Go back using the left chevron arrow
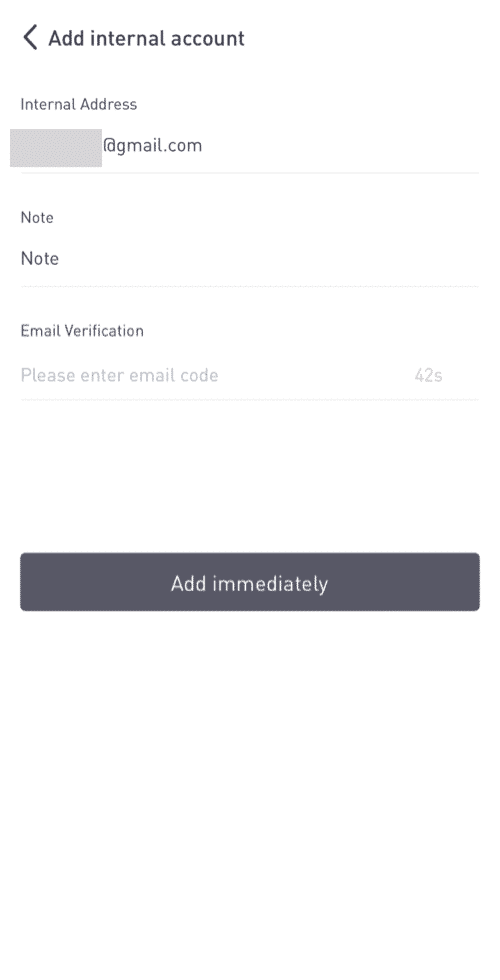500x980 pixels. [29, 38]
